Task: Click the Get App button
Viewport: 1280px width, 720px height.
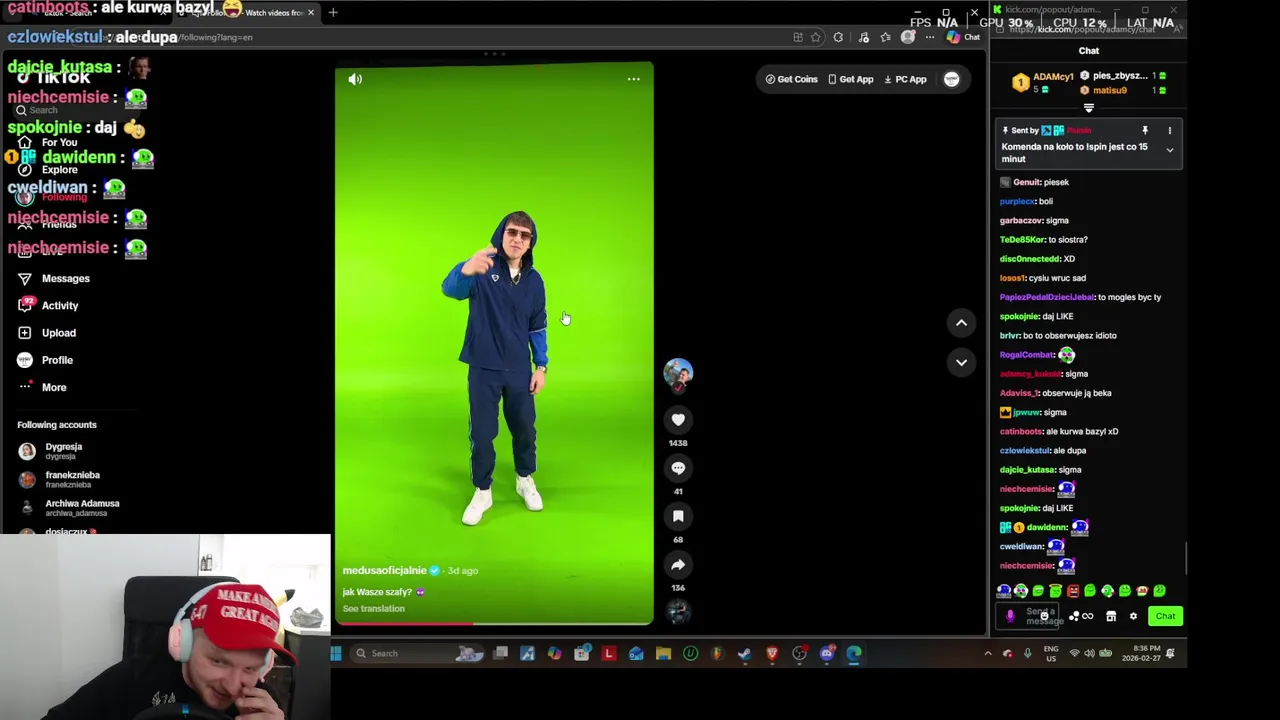Action: point(850,79)
